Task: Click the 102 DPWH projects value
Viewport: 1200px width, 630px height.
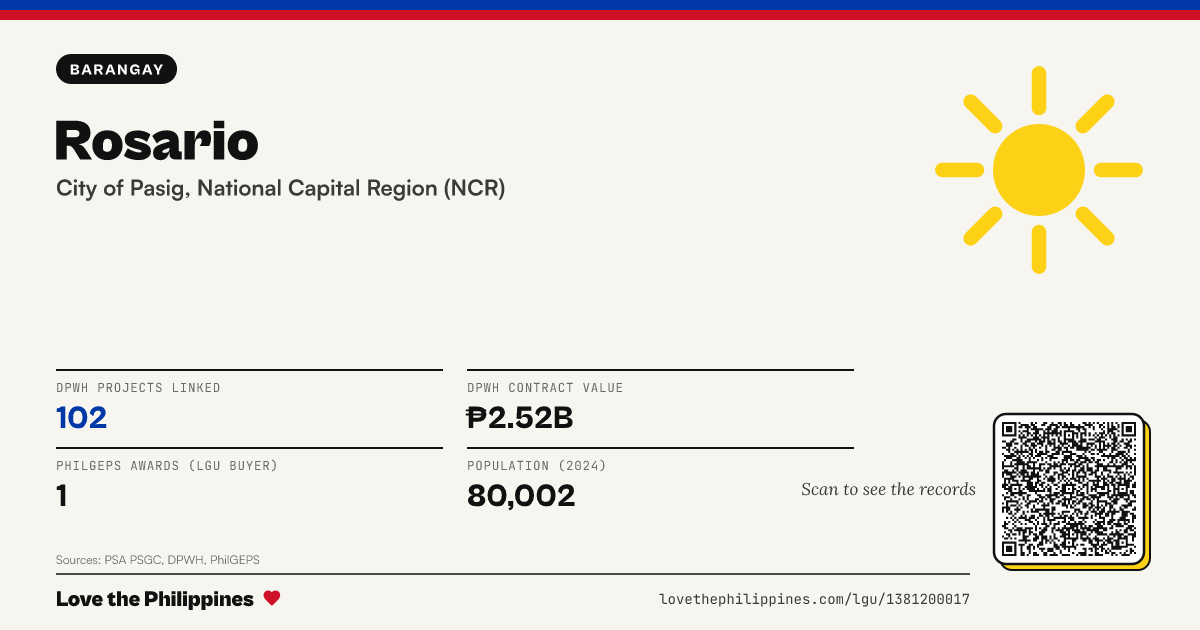Action: (82, 418)
